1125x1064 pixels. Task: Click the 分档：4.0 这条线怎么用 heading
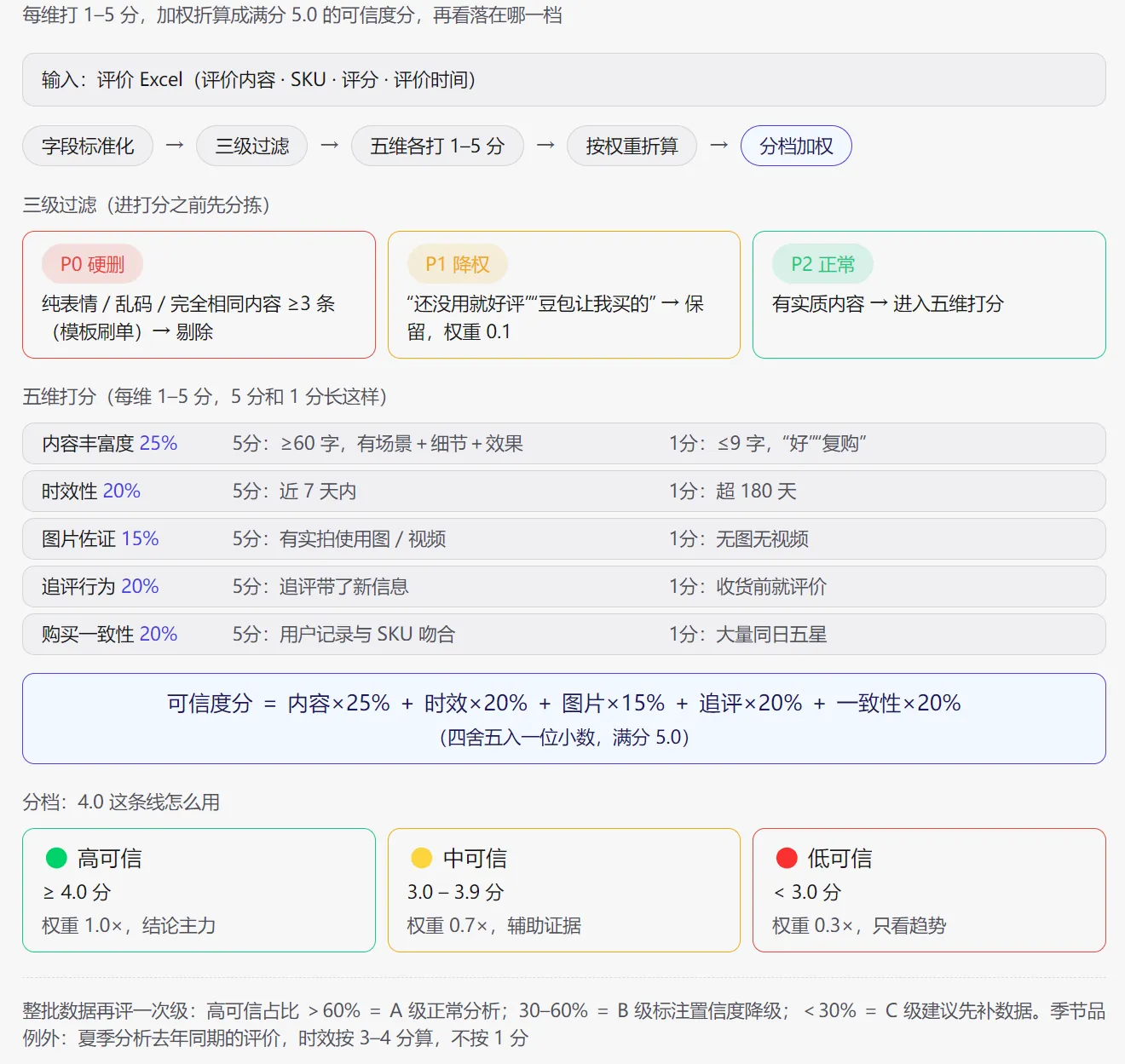coord(121,802)
